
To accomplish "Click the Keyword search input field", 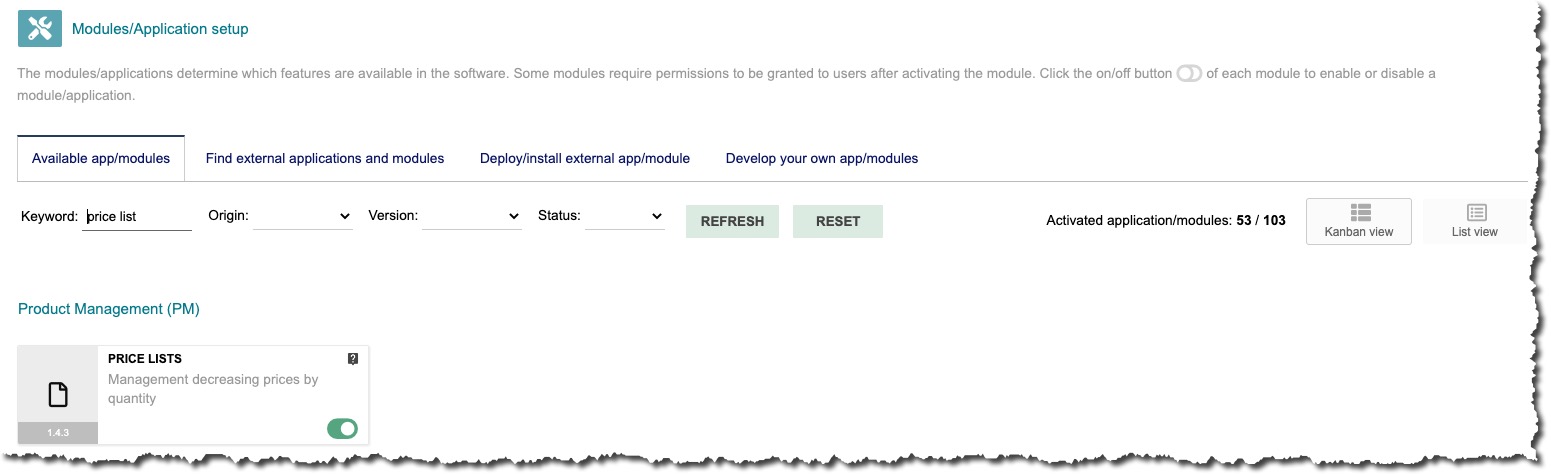I will coord(137,216).
